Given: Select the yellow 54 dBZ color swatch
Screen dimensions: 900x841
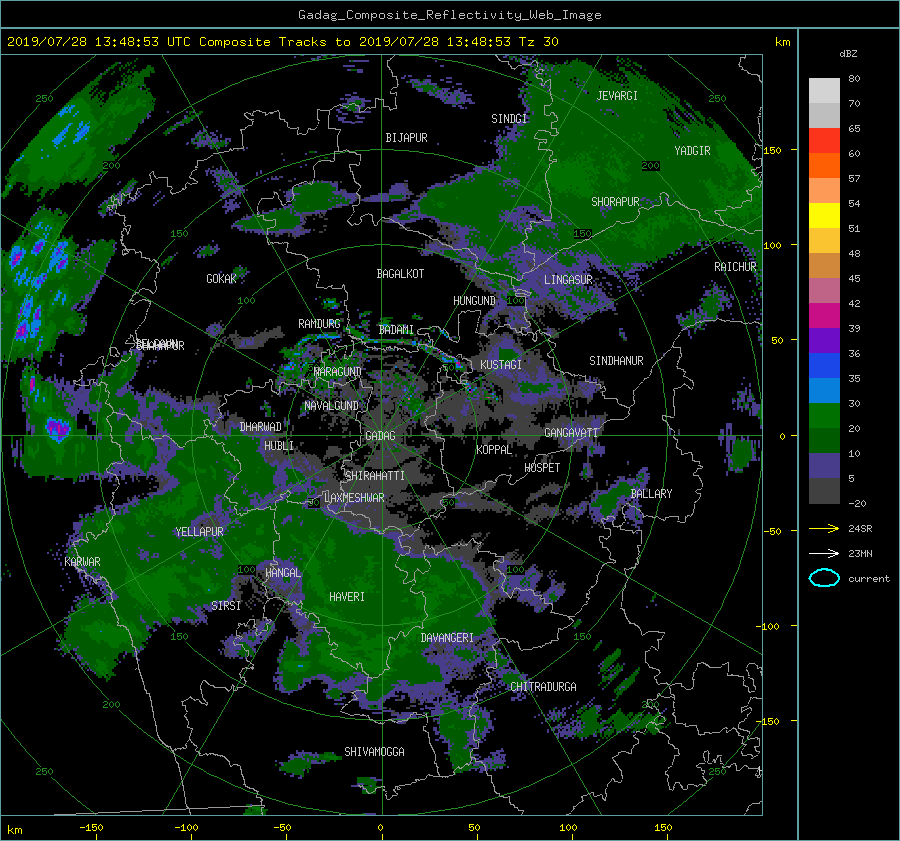Looking at the screenshot, I should (x=824, y=215).
